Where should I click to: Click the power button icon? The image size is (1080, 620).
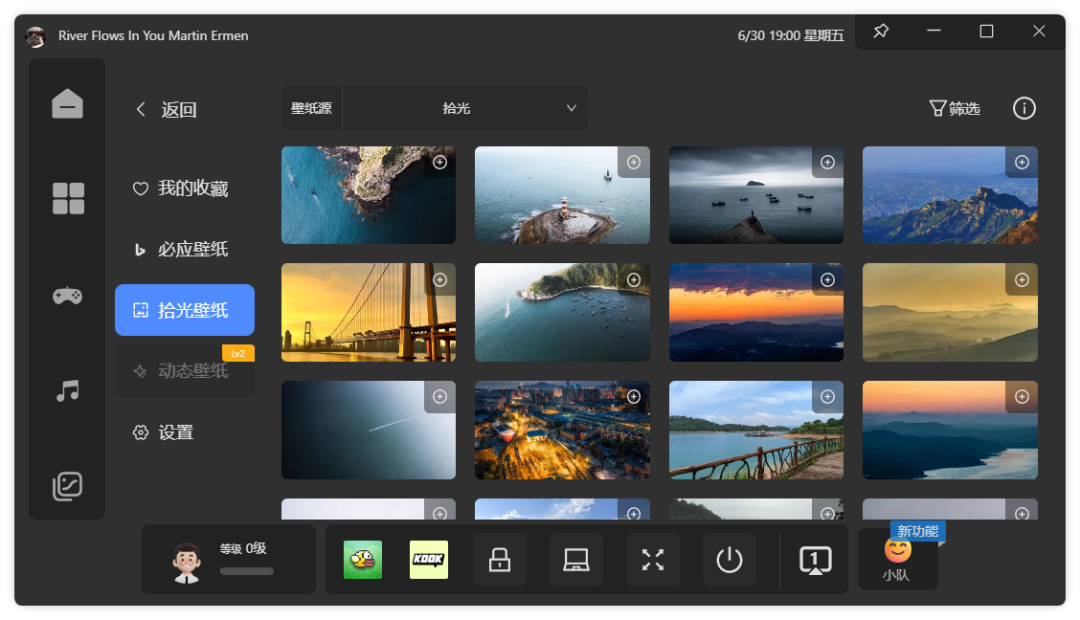click(729, 560)
